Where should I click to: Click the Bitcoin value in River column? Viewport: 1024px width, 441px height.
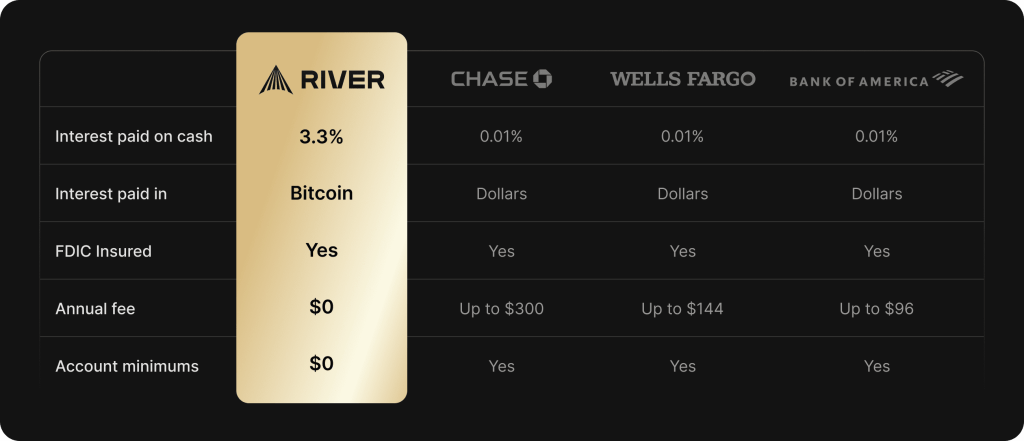click(321, 193)
